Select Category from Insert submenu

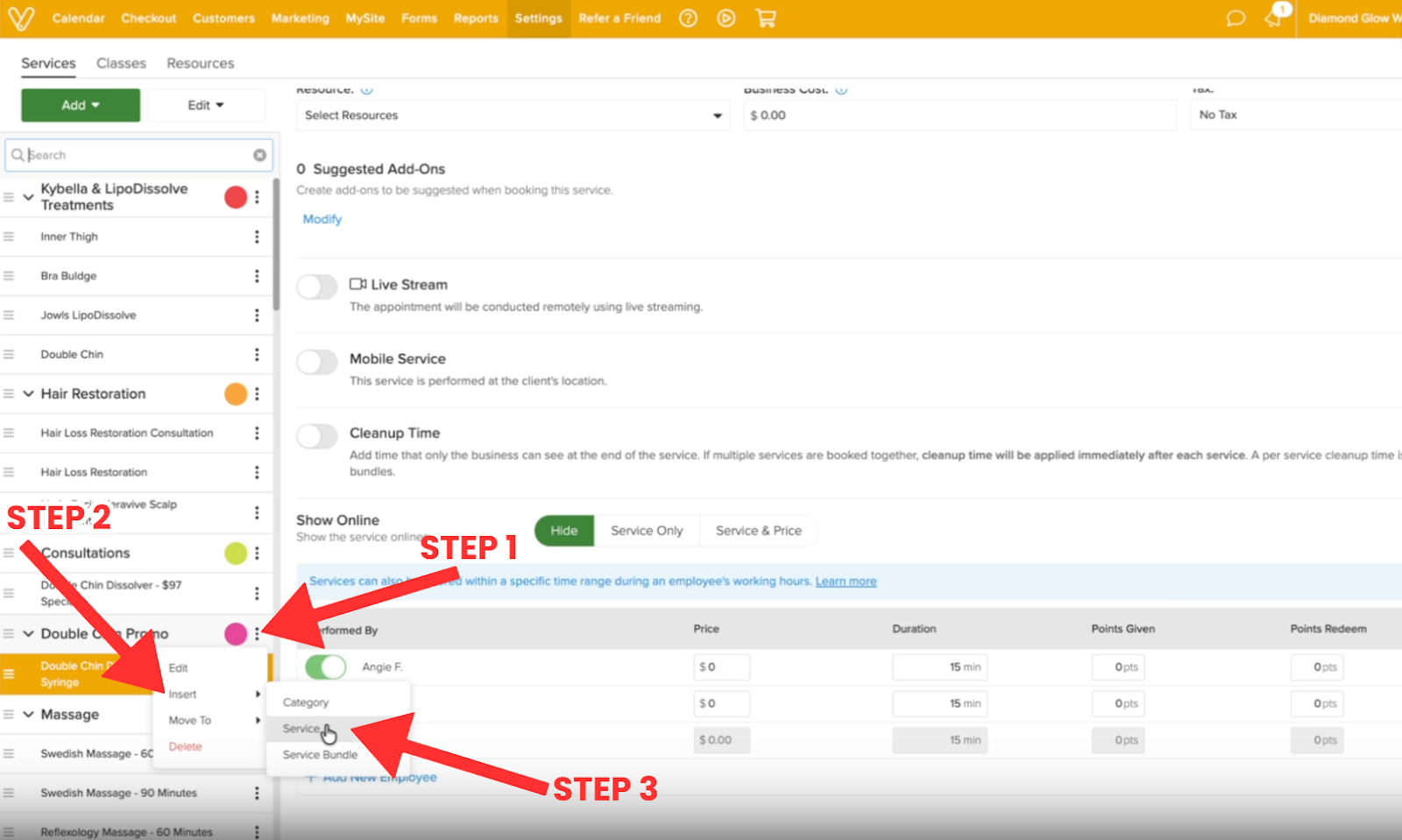[306, 702]
